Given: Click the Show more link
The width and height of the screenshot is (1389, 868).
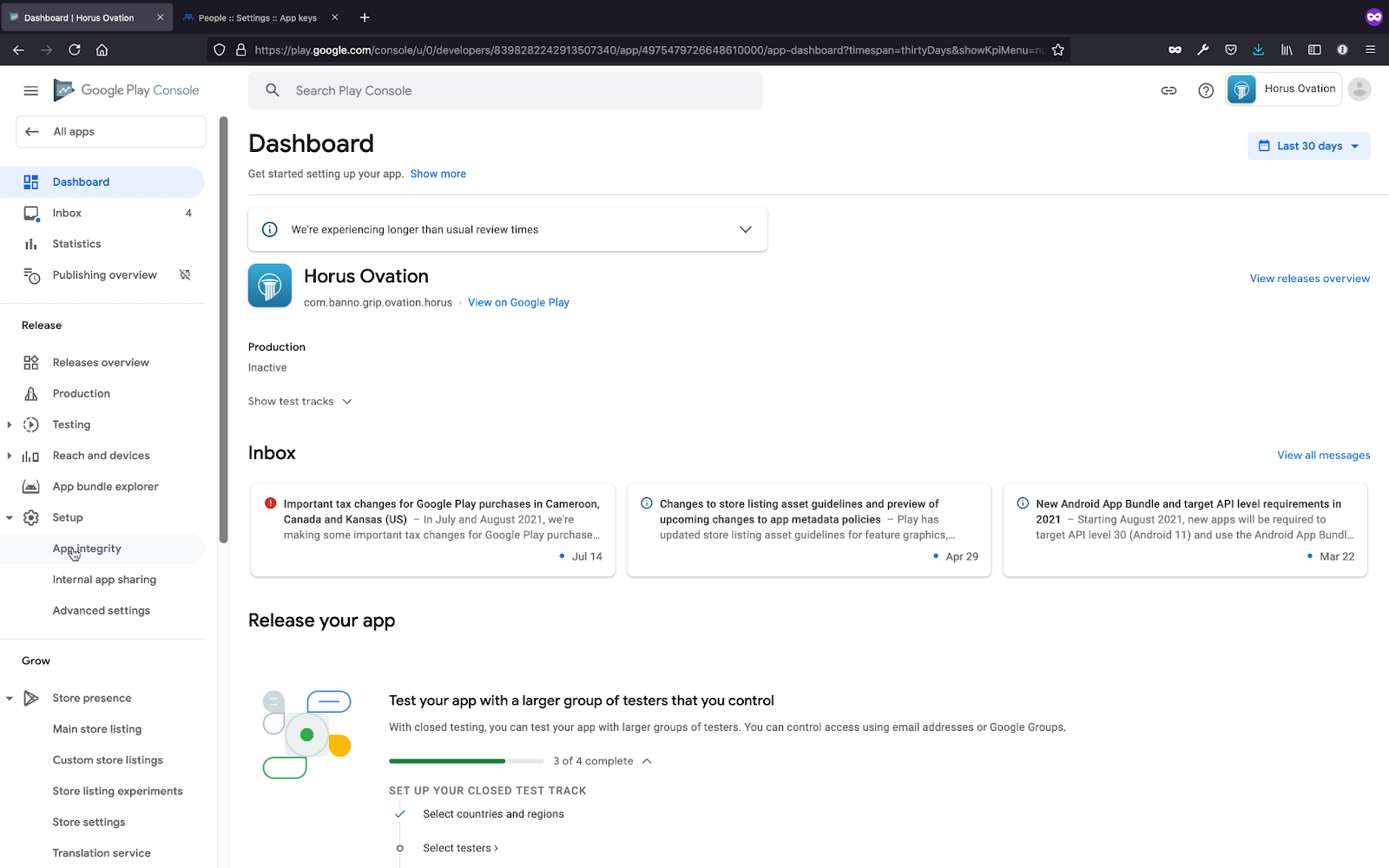Looking at the screenshot, I should (438, 174).
